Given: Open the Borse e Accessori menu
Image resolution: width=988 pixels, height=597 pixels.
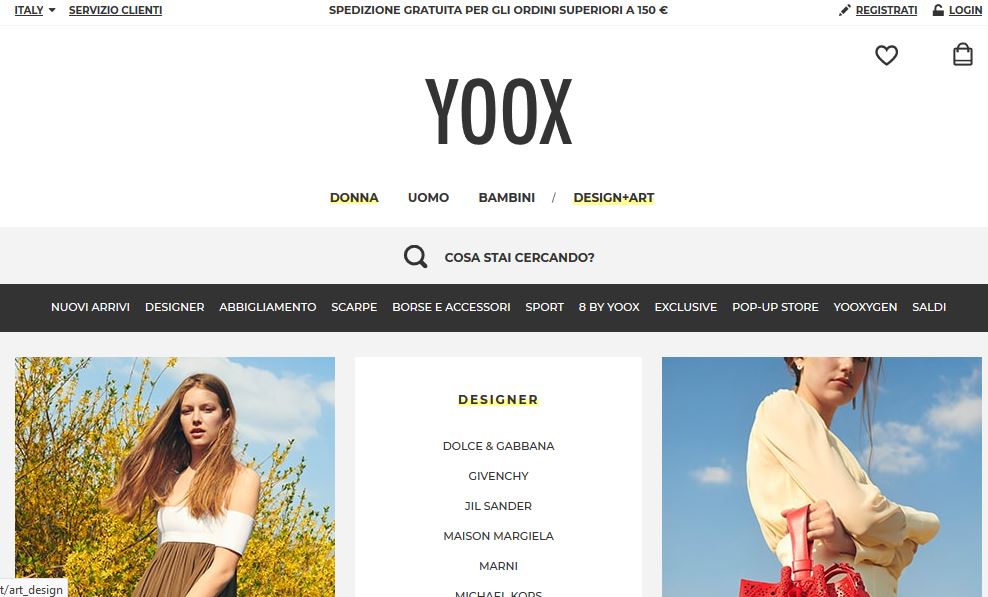Looking at the screenshot, I should (451, 307).
